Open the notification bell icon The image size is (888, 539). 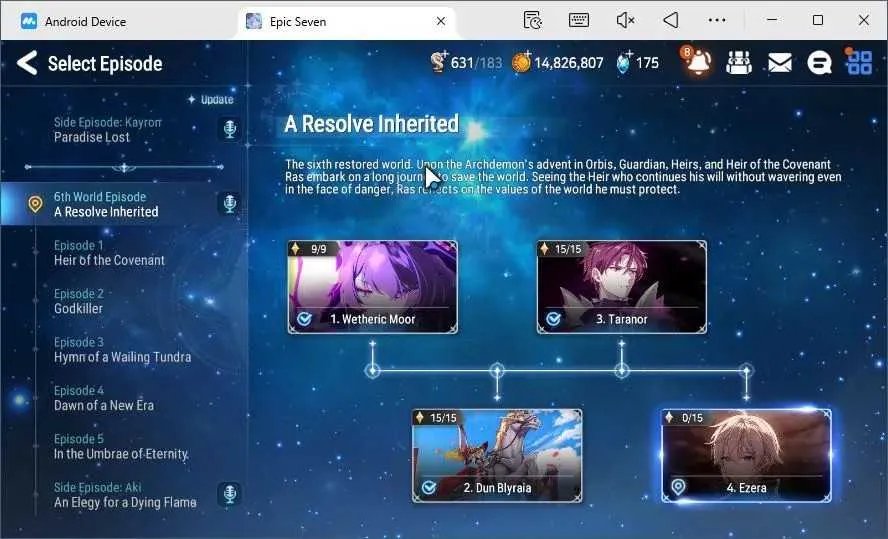coord(698,61)
